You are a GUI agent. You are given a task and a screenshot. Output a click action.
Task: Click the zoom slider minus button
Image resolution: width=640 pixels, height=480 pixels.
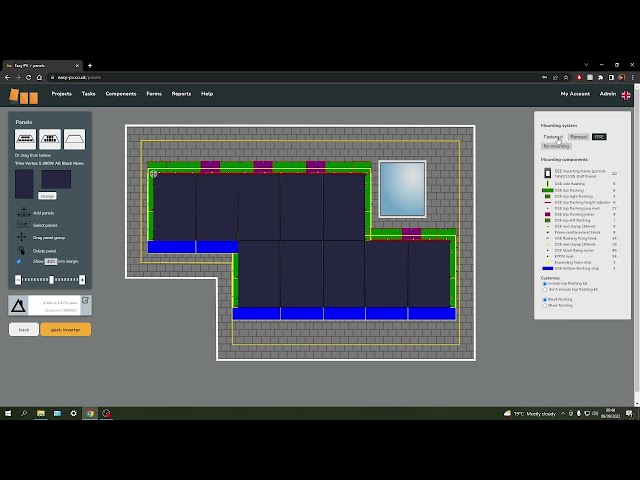click(x=18, y=280)
